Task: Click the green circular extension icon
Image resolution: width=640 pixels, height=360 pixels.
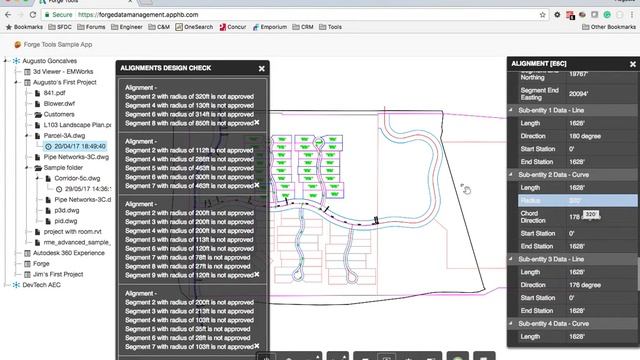Action: coord(607,15)
